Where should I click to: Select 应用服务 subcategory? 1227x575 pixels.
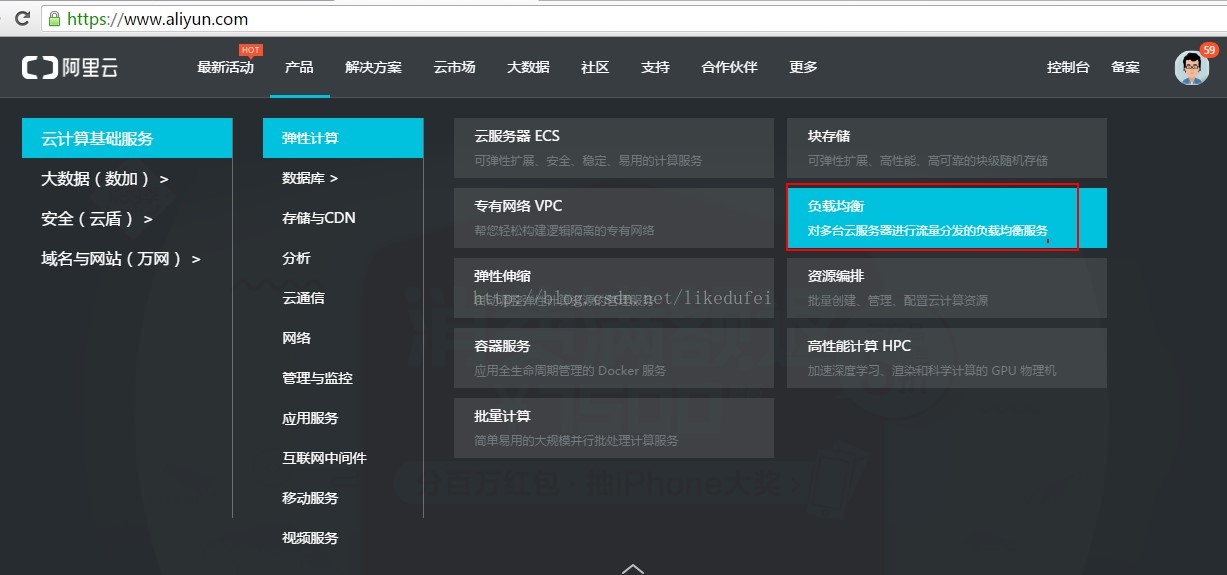[x=310, y=418]
